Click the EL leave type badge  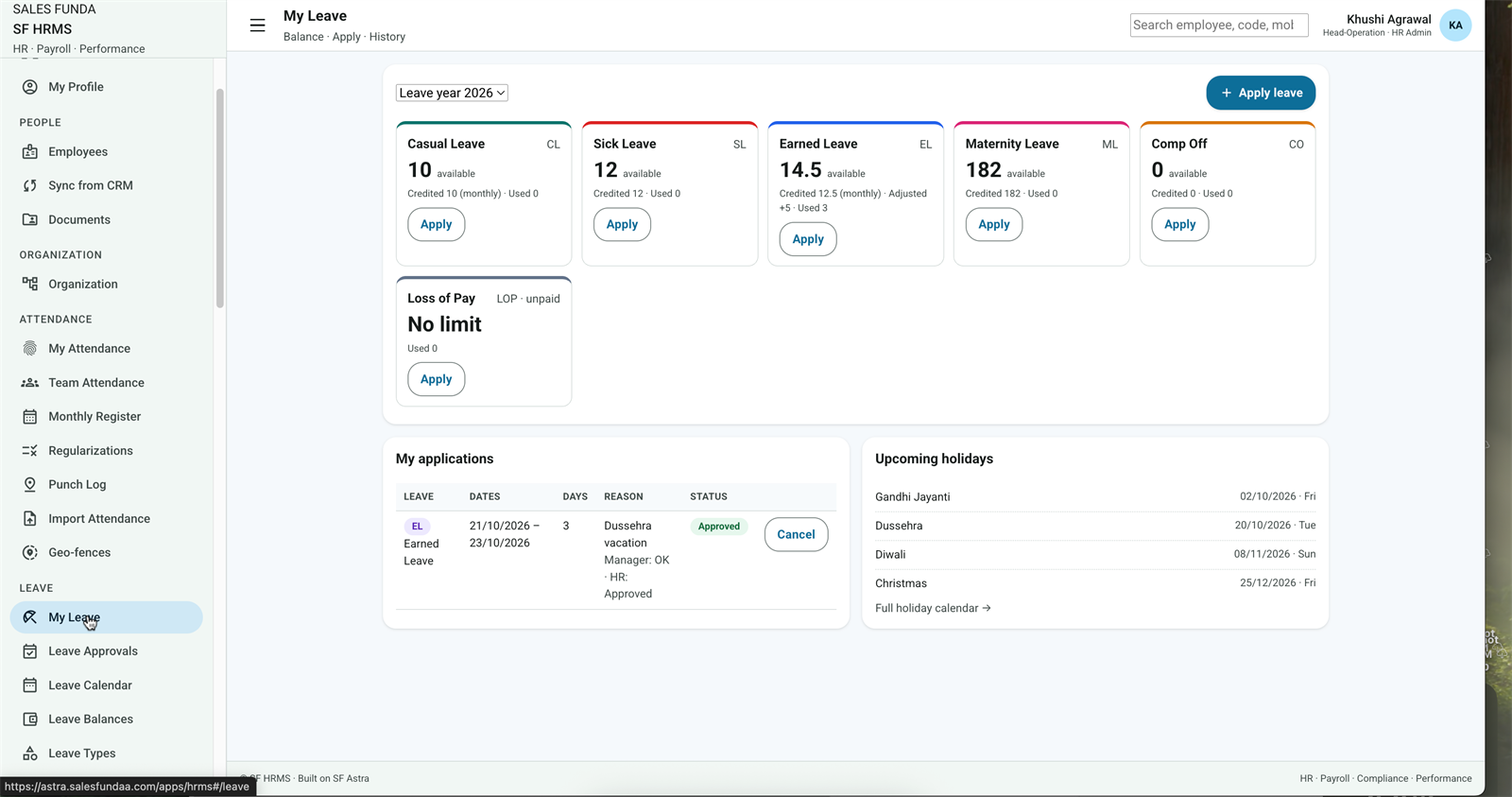click(x=417, y=527)
